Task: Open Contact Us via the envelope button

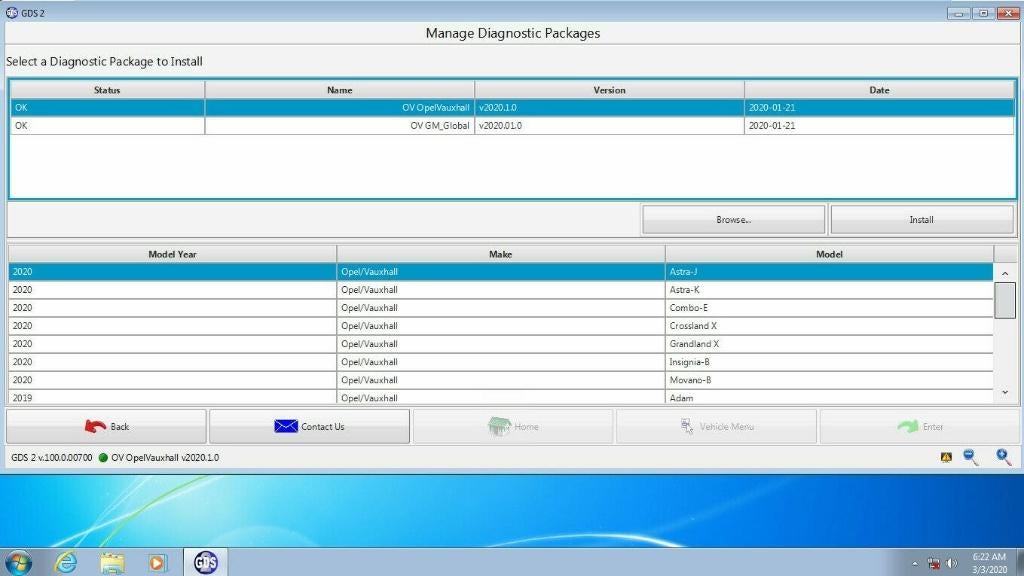Action: 309,426
